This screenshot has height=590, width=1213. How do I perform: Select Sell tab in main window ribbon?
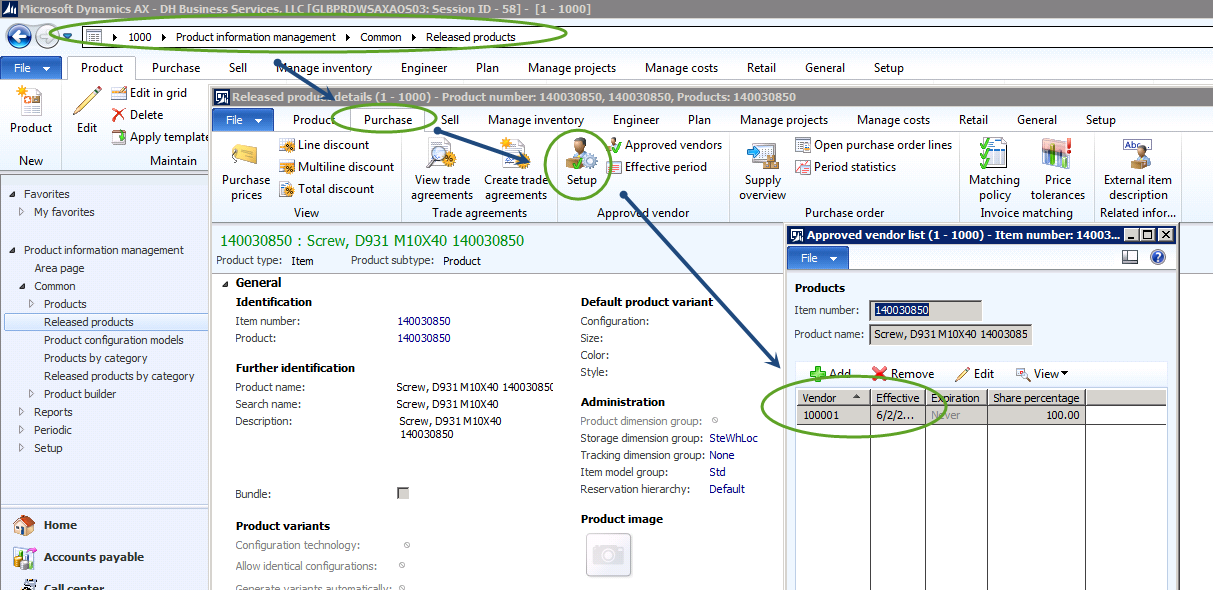pos(238,68)
